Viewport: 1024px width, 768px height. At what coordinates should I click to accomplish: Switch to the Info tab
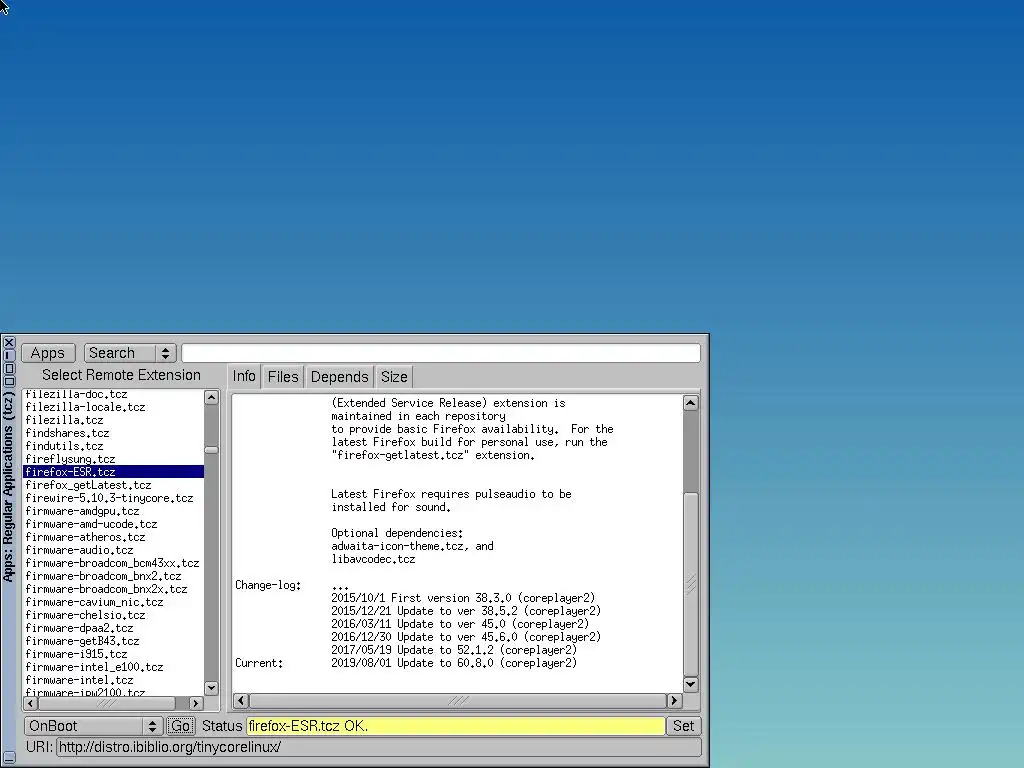244,377
